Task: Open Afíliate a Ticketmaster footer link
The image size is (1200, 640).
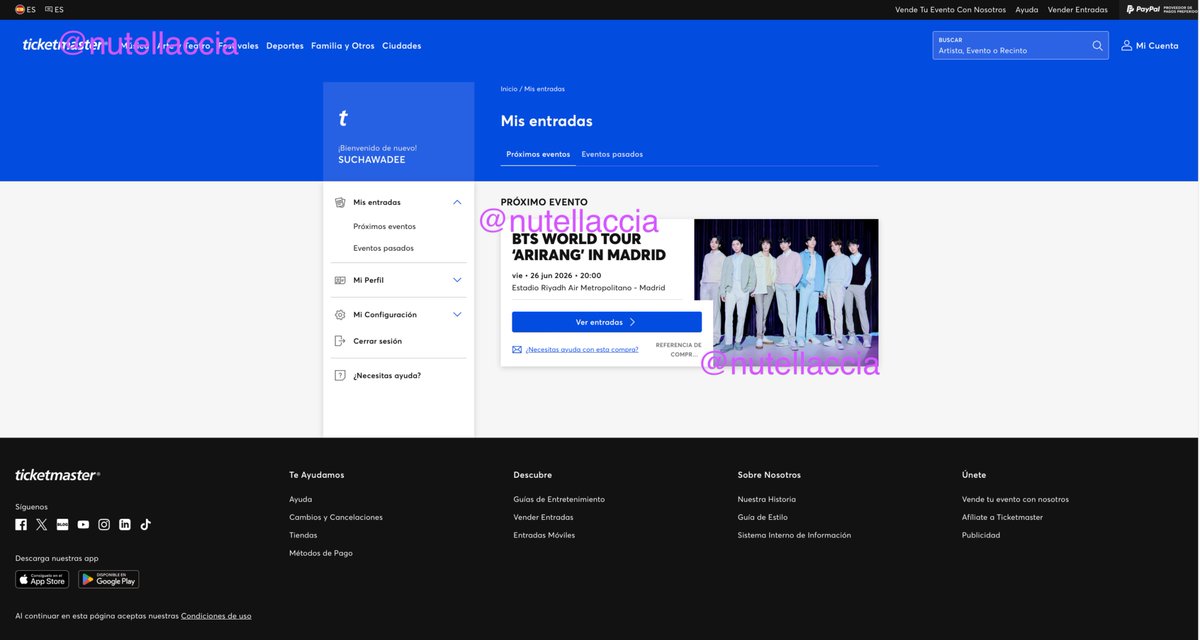Action: pos(1002,517)
